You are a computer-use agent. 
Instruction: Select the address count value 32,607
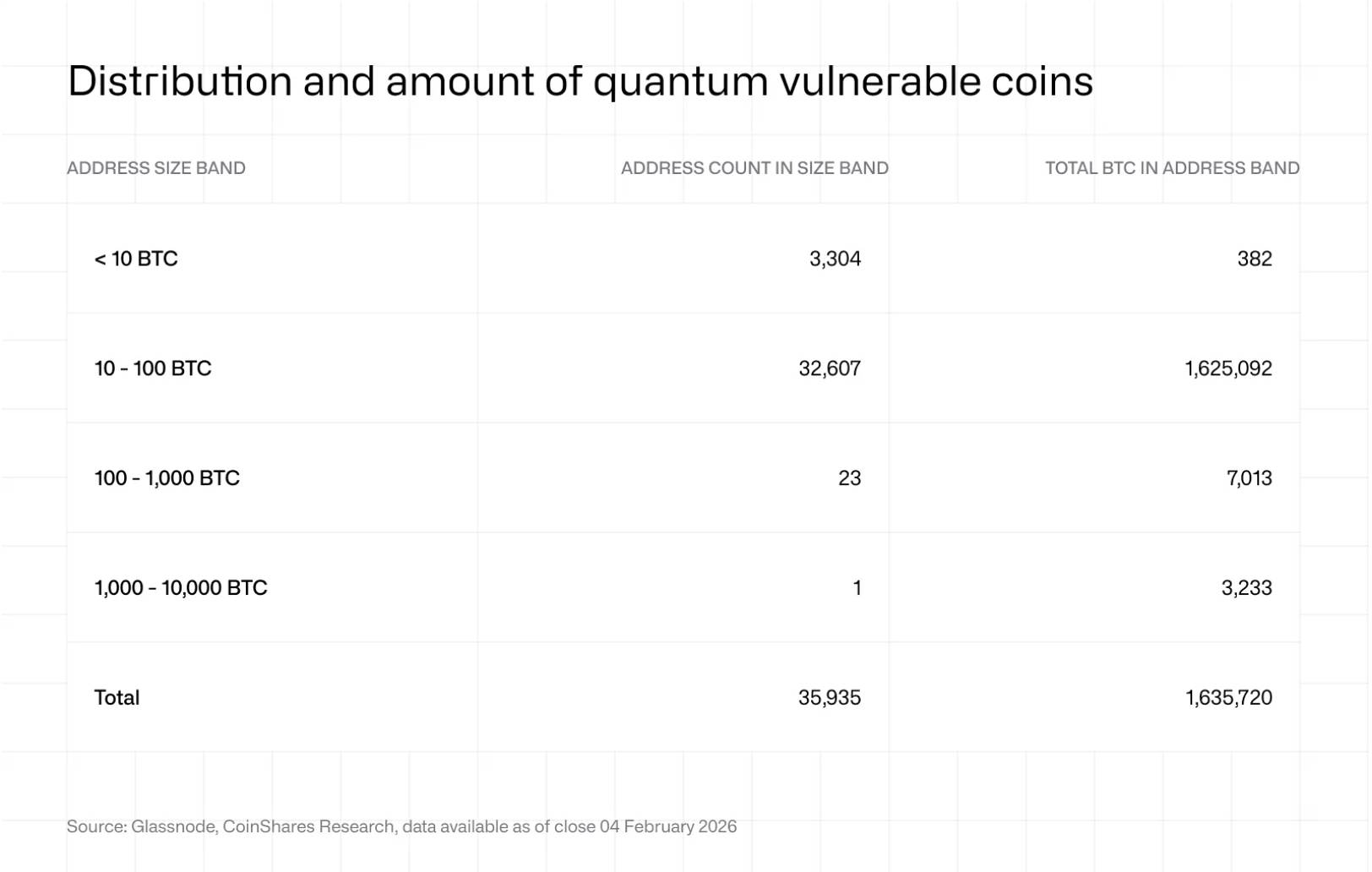830,368
